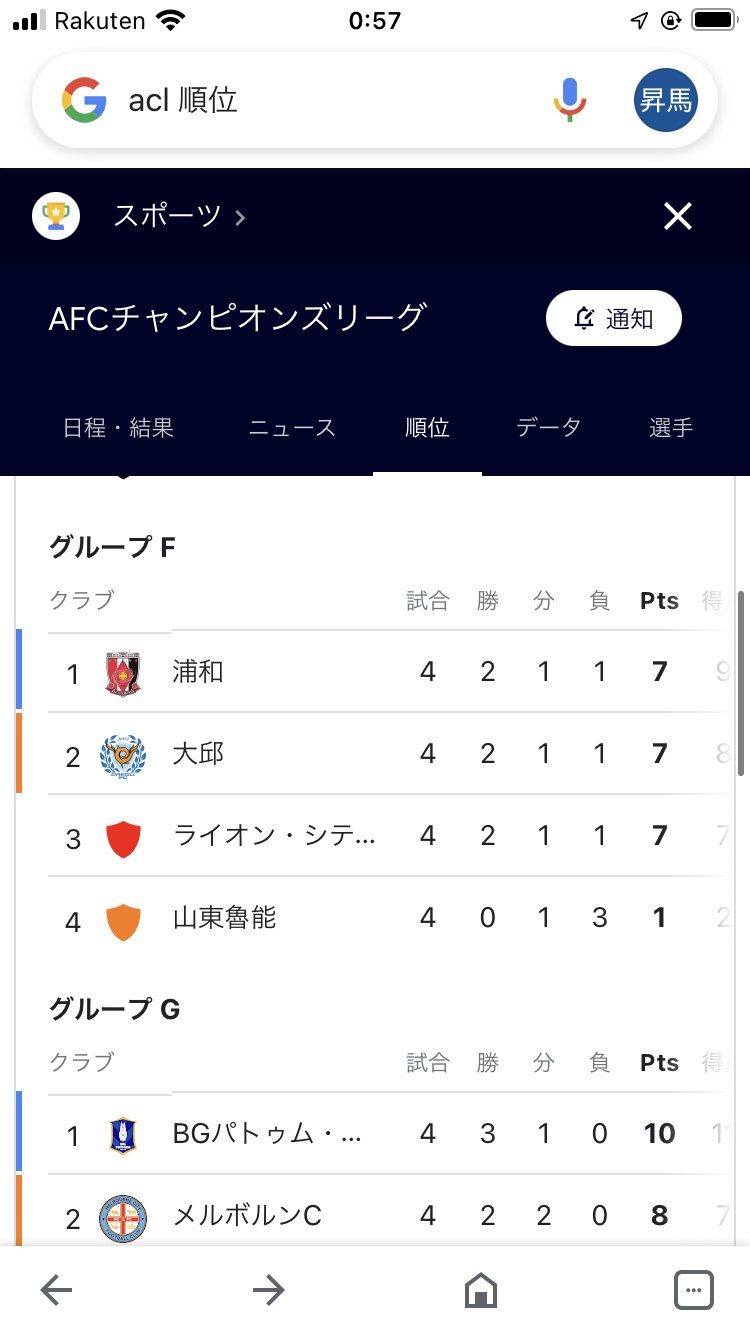Open the browser more options menu icon

point(693,1291)
